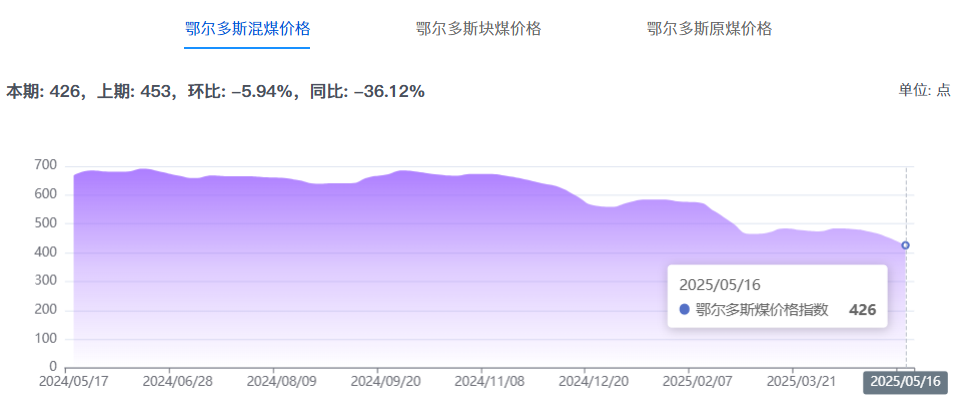Click the blue series dot in tooltip
This screenshot has height=405, width=959.
(x=684, y=310)
